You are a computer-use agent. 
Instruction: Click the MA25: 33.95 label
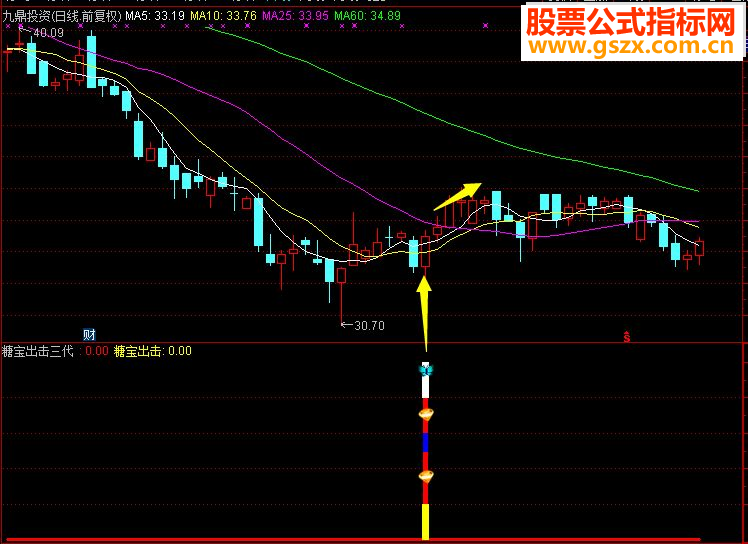coord(295,16)
